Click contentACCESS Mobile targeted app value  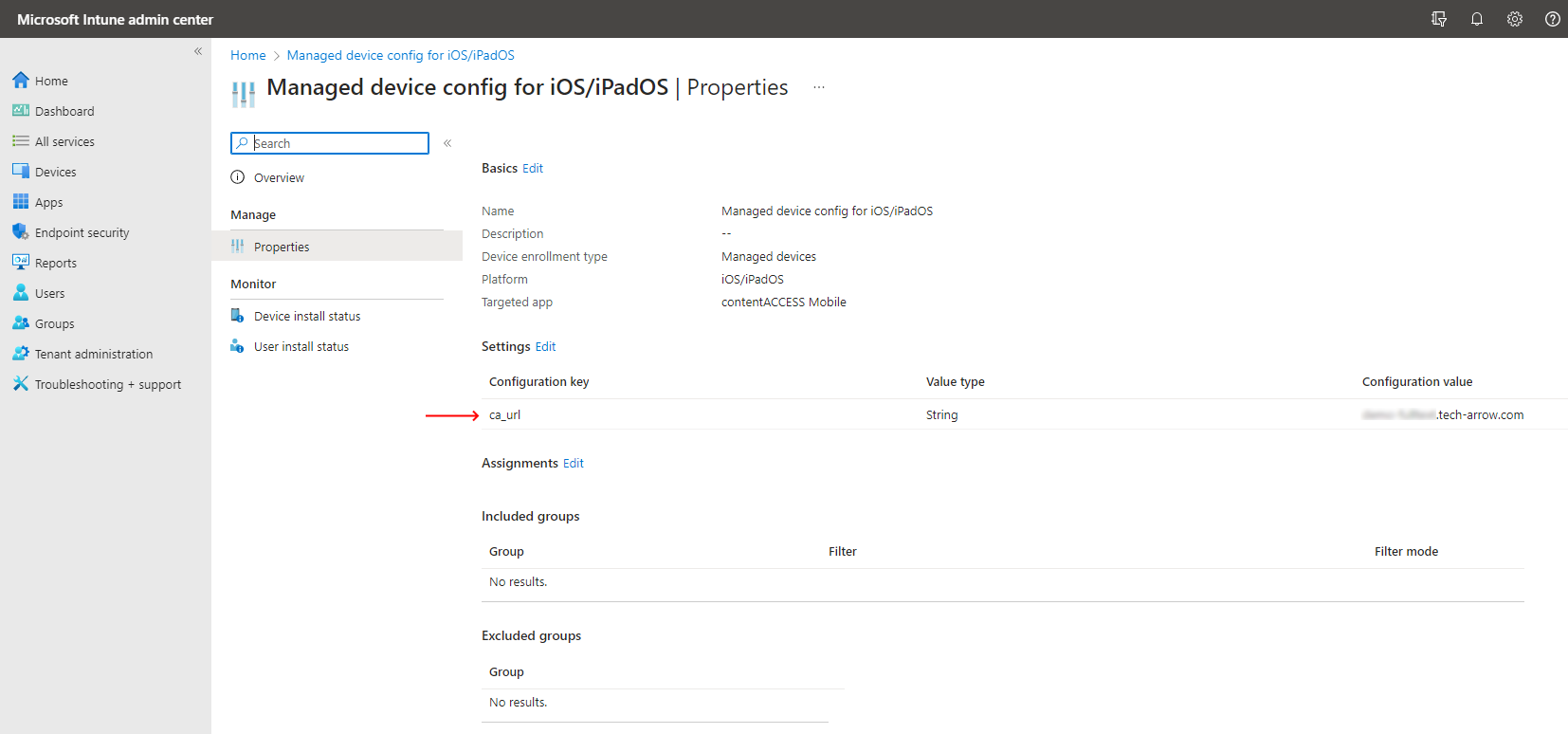(784, 302)
